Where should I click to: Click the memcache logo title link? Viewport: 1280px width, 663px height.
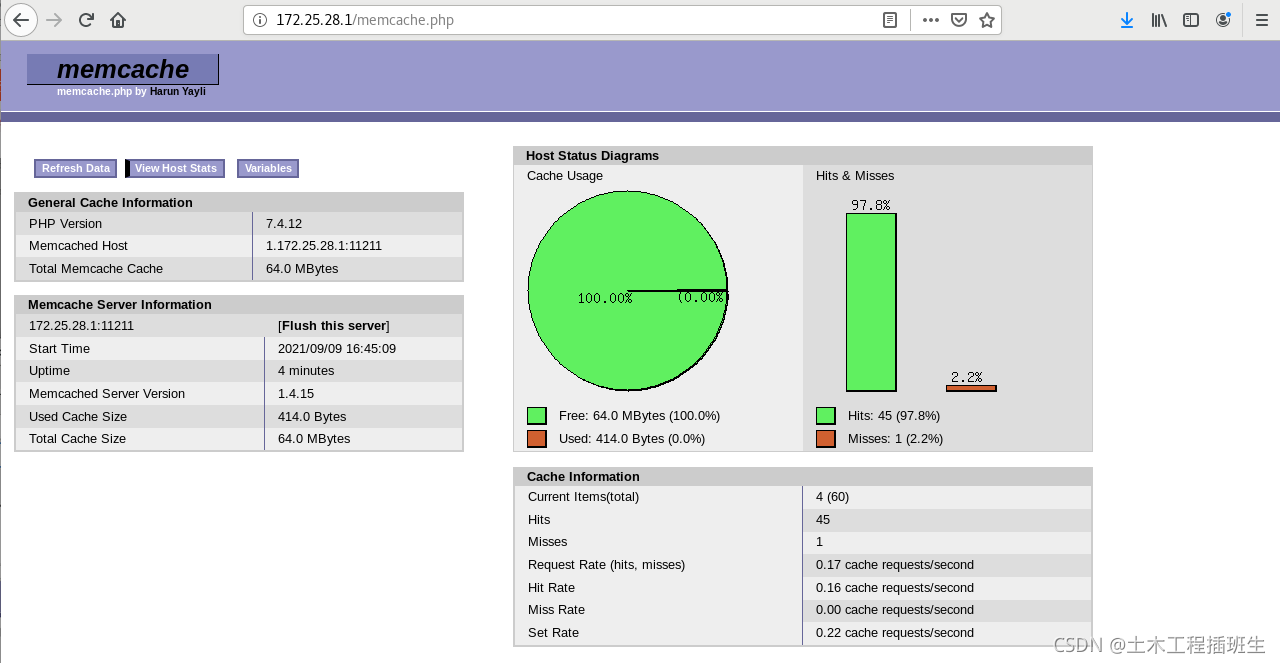point(123,69)
